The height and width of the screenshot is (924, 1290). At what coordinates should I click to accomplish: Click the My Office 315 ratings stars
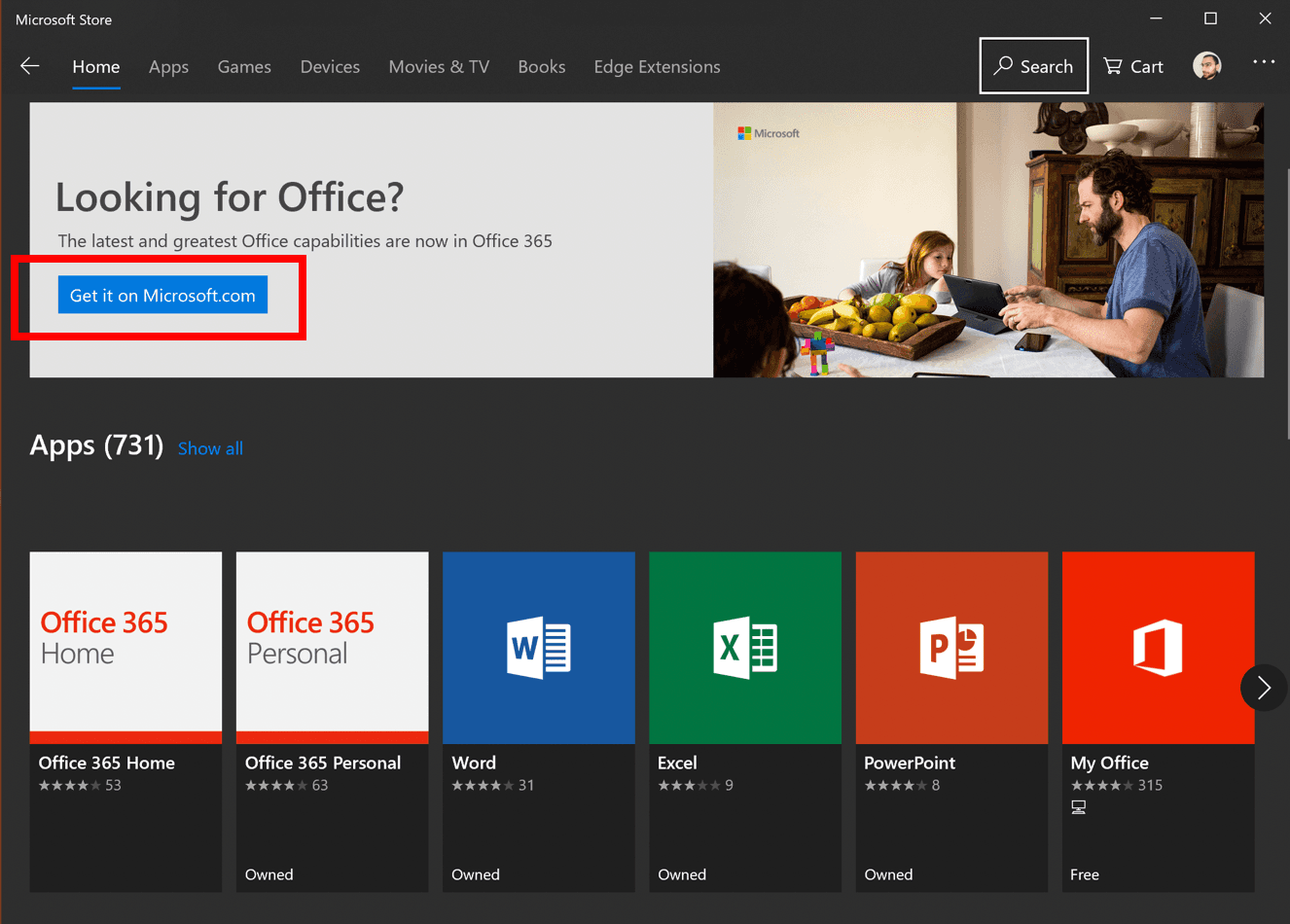[1102, 785]
